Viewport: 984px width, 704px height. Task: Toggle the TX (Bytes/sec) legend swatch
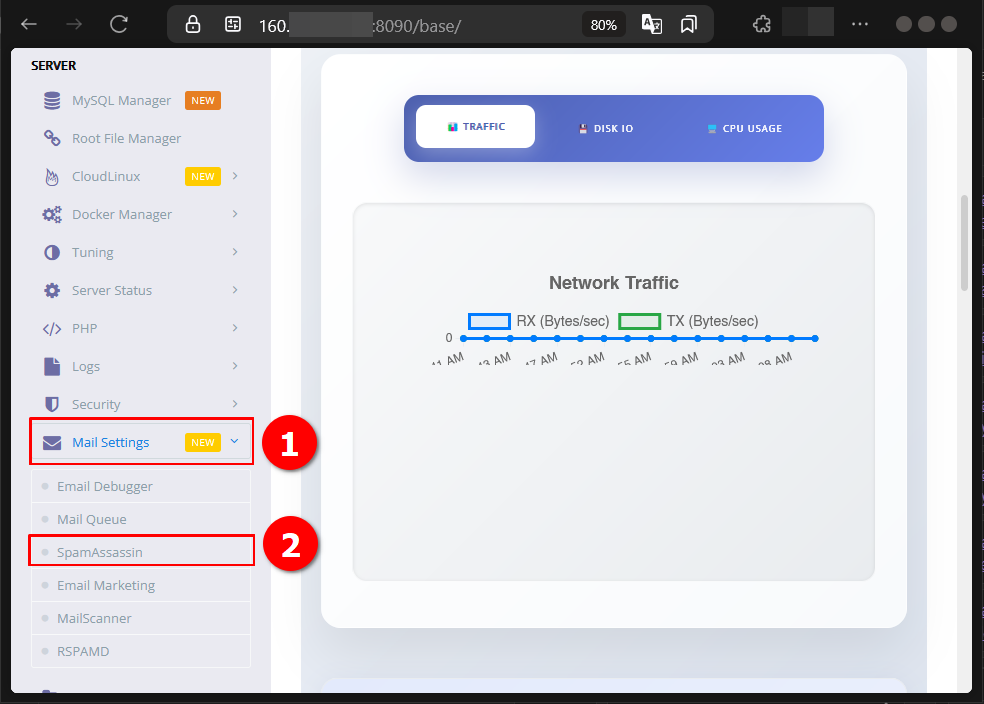tap(639, 321)
